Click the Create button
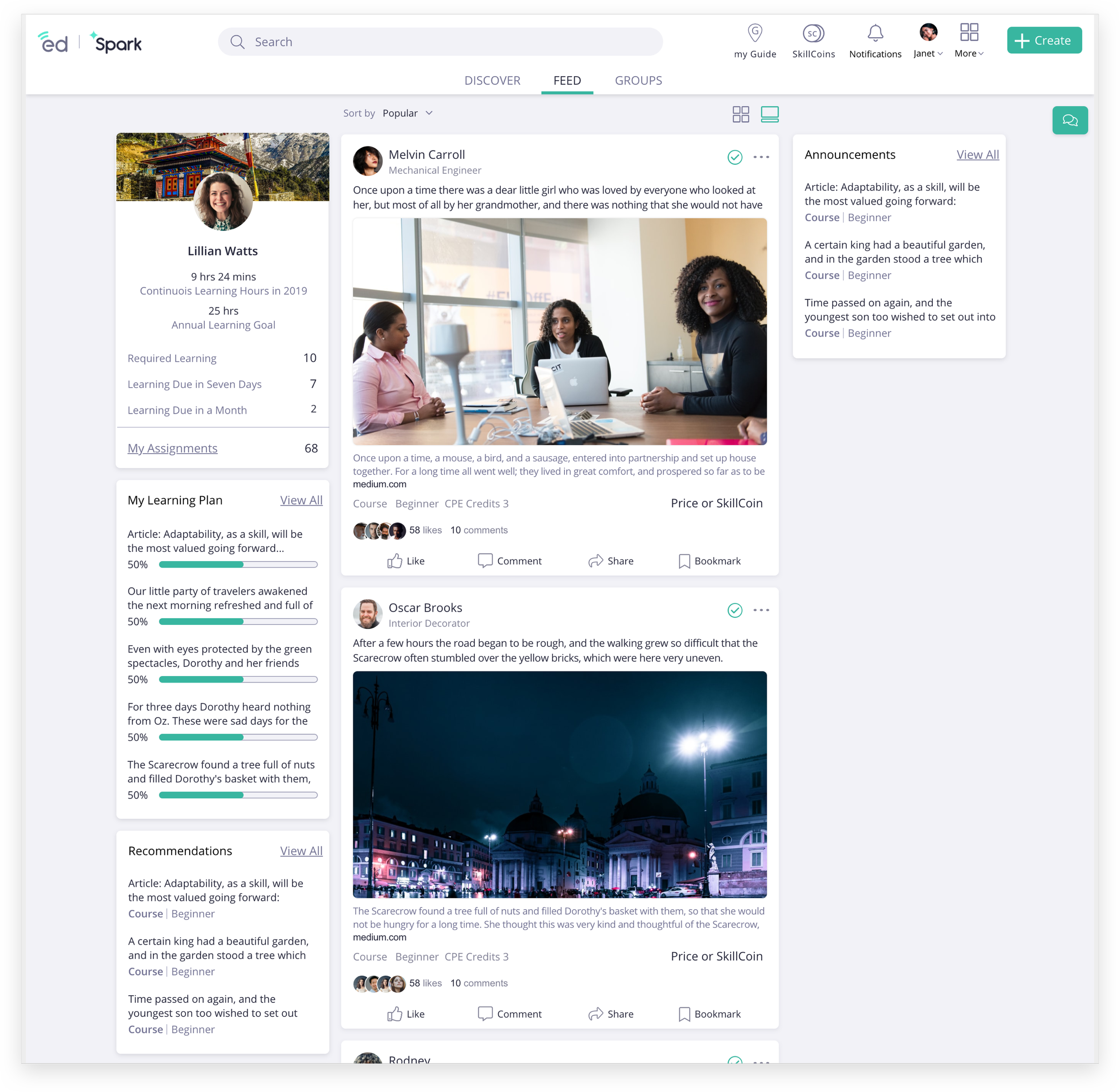 pos(1044,41)
